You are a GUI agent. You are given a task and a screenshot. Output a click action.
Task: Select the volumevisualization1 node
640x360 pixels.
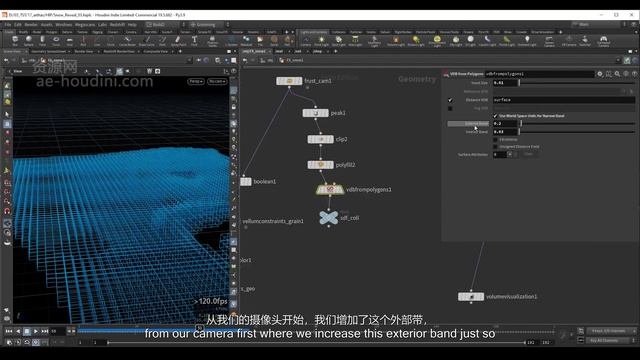click(x=471, y=297)
